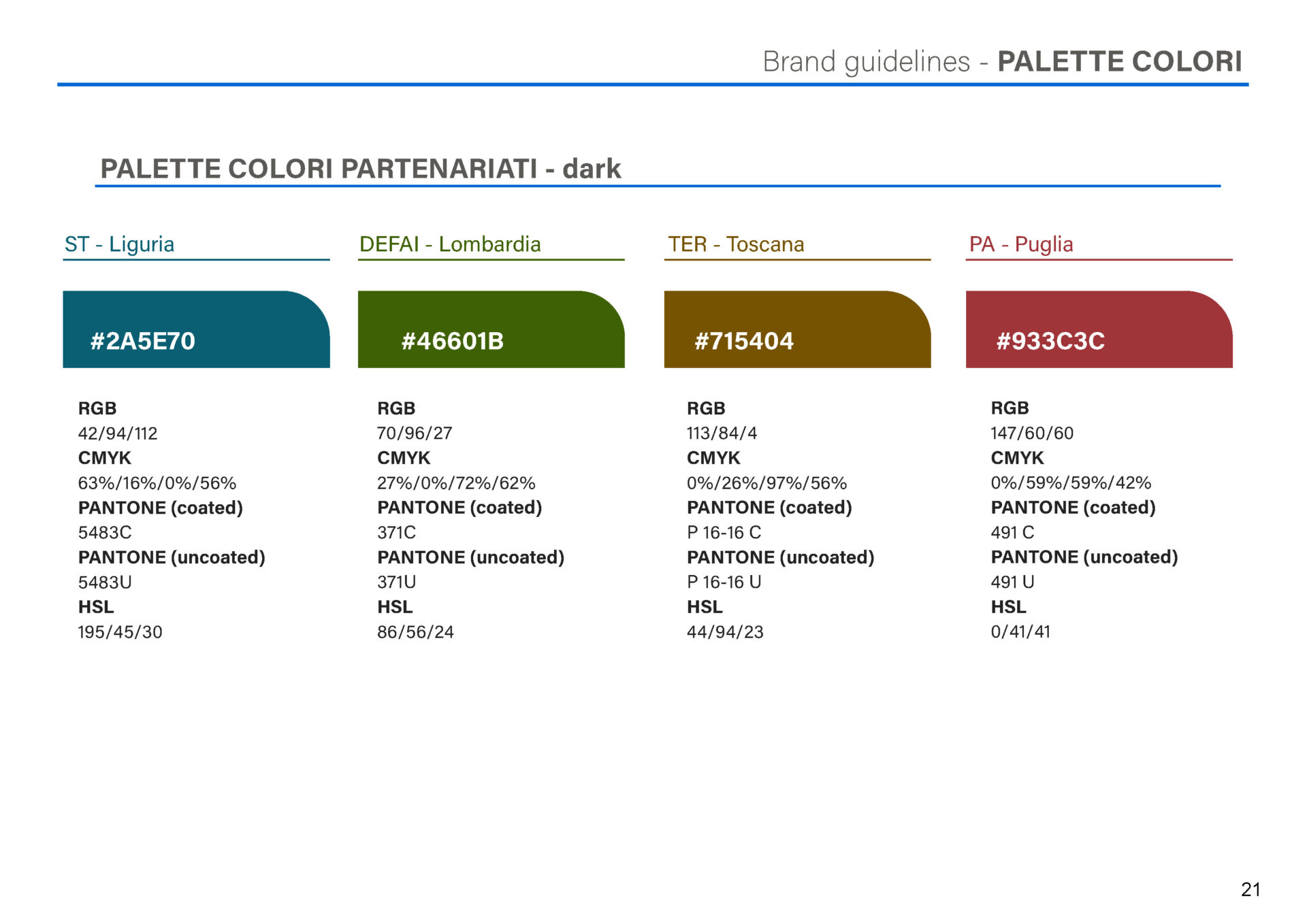Viewport: 1307px width, 924px height.
Task: Click the teal #2A5E70 color swatch
Action: tap(196, 330)
